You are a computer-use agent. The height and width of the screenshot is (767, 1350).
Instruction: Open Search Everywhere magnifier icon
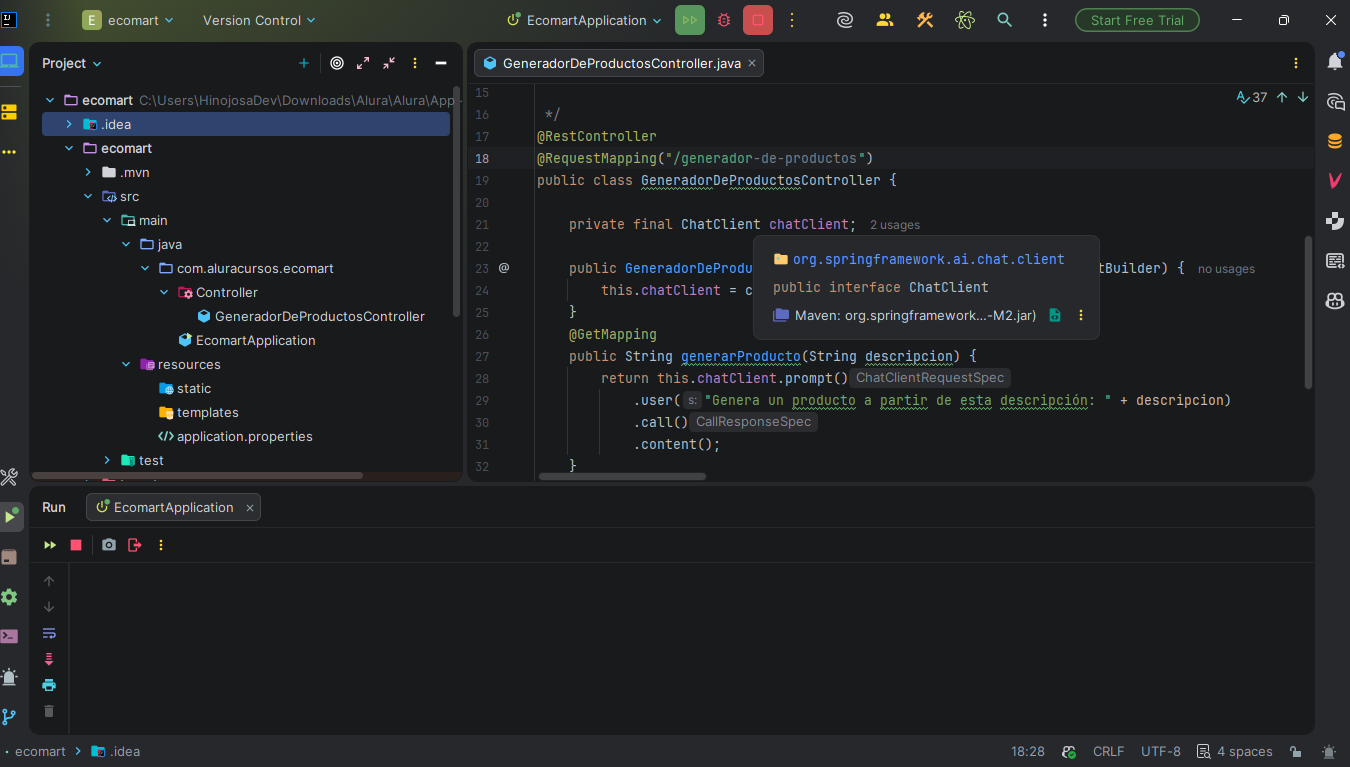(x=1004, y=20)
